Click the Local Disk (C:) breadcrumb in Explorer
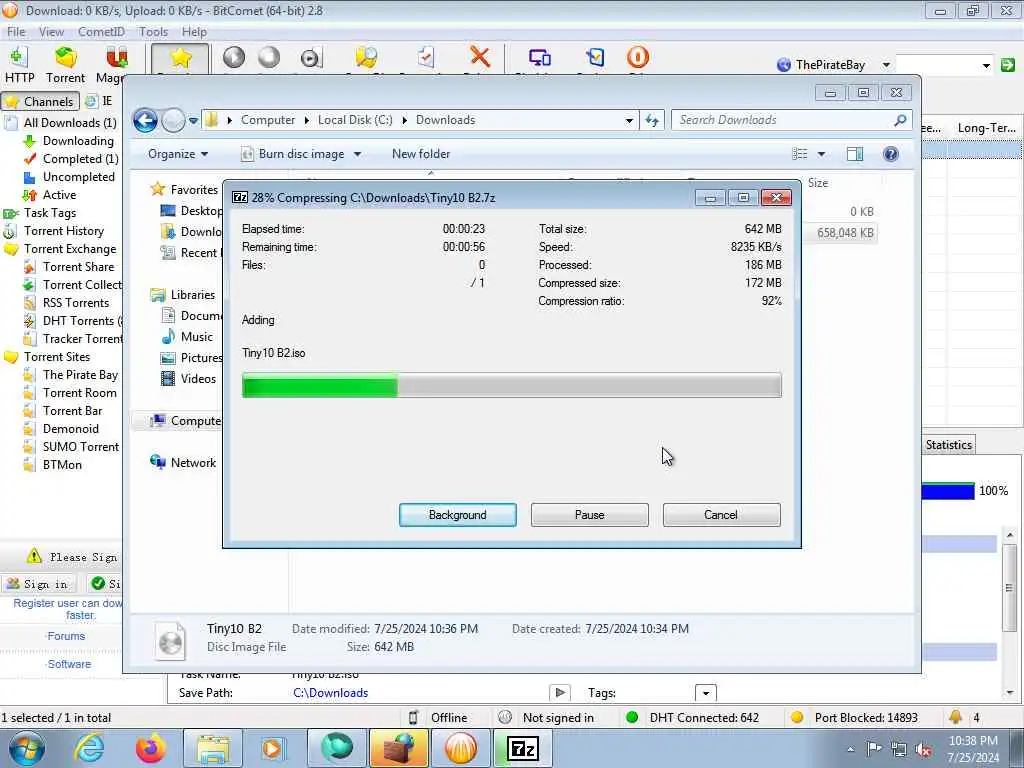Image resolution: width=1024 pixels, height=768 pixels. (x=355, y=120)
